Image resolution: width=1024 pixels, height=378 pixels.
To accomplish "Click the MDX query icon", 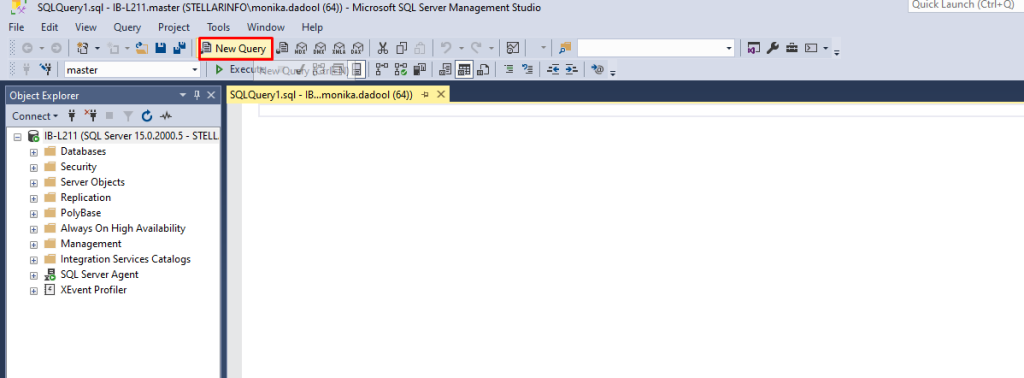I will pos(301,48).
